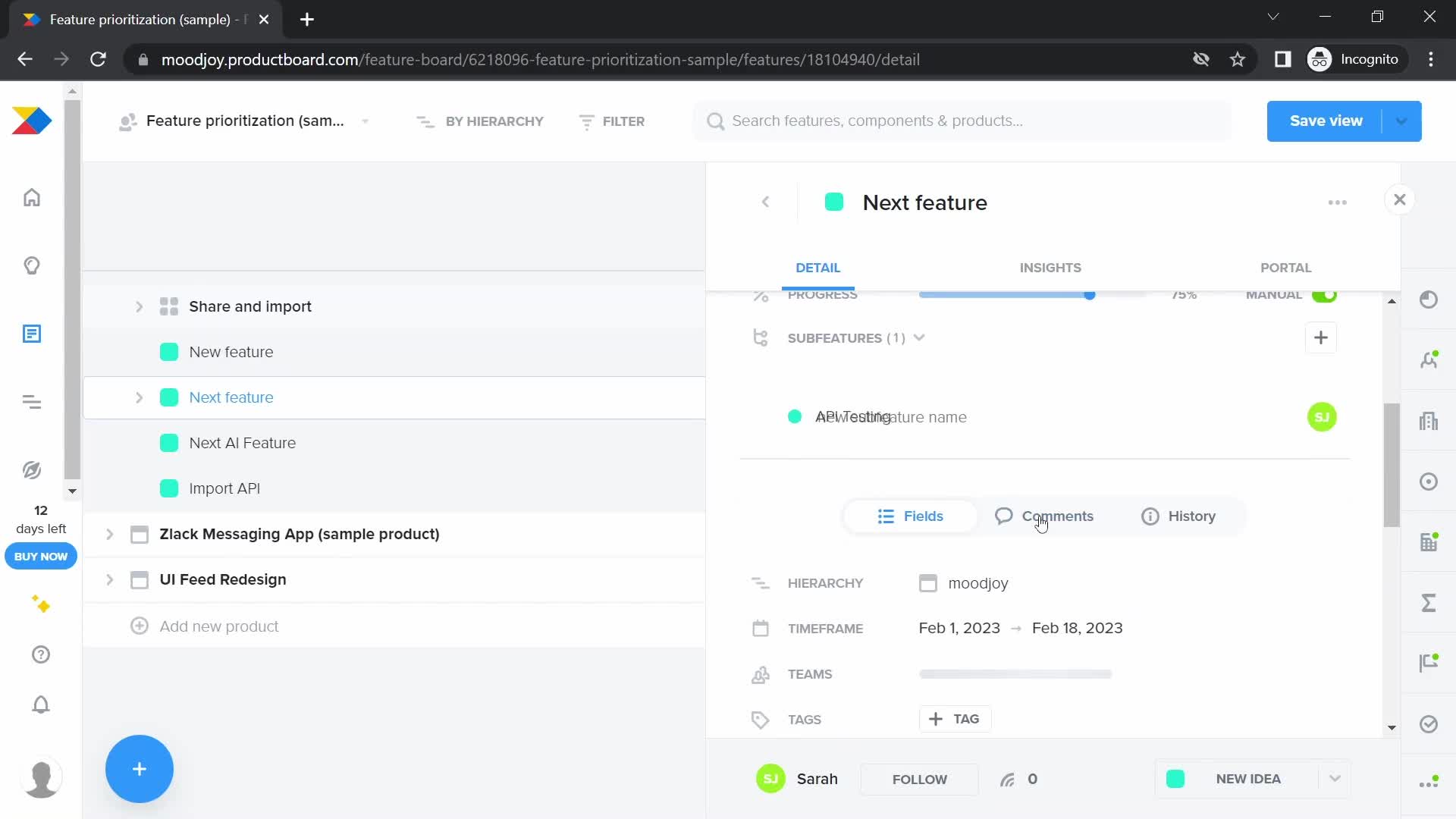This screenshot has width=1456, height=819.
Task: Click the Insights tab for Next feature
Action: point(1050,267)
